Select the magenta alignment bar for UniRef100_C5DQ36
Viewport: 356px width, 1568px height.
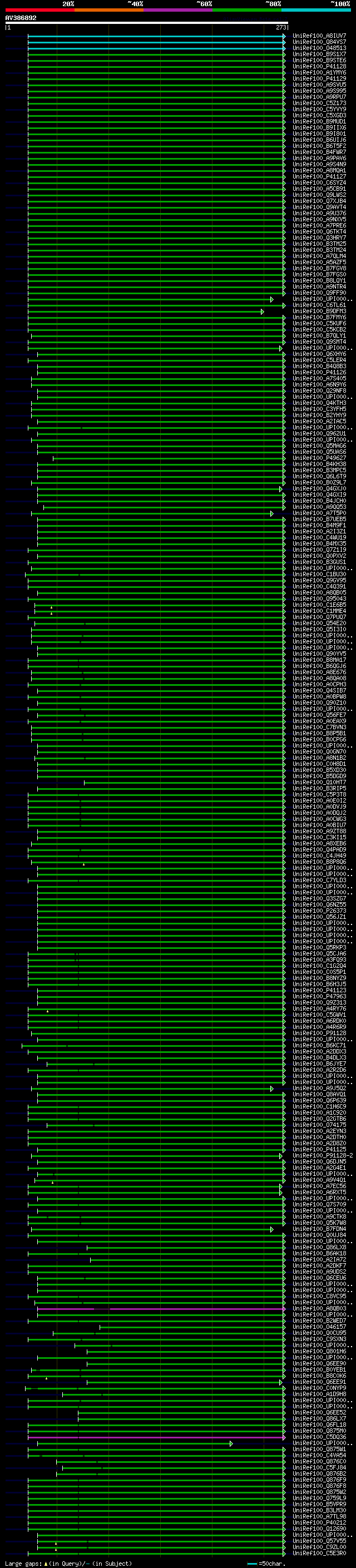(156, 1437)
